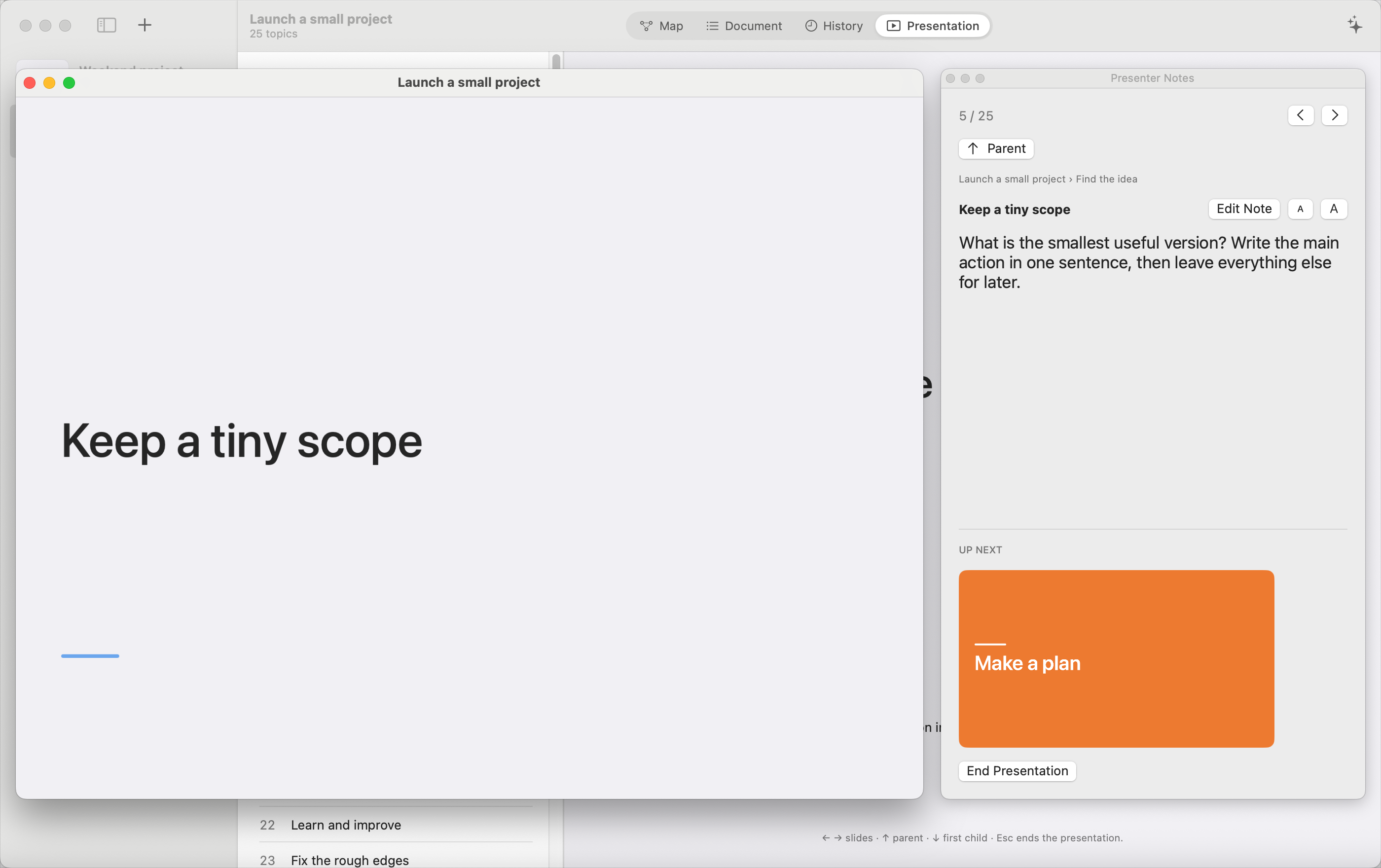Screen dimensions: 1381x868
Task: Select the Presentation view tab
Action: [x=933, y=26]
